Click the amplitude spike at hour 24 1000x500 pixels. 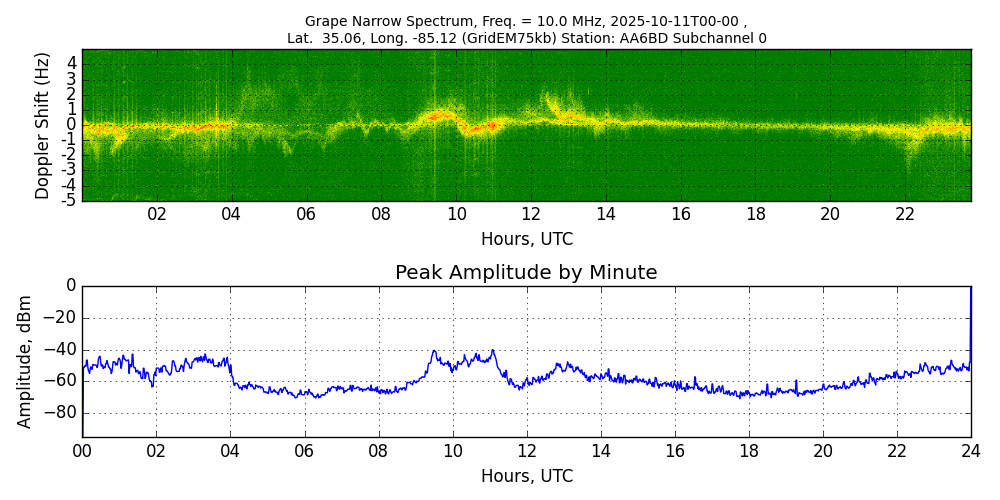click(970, 290)
